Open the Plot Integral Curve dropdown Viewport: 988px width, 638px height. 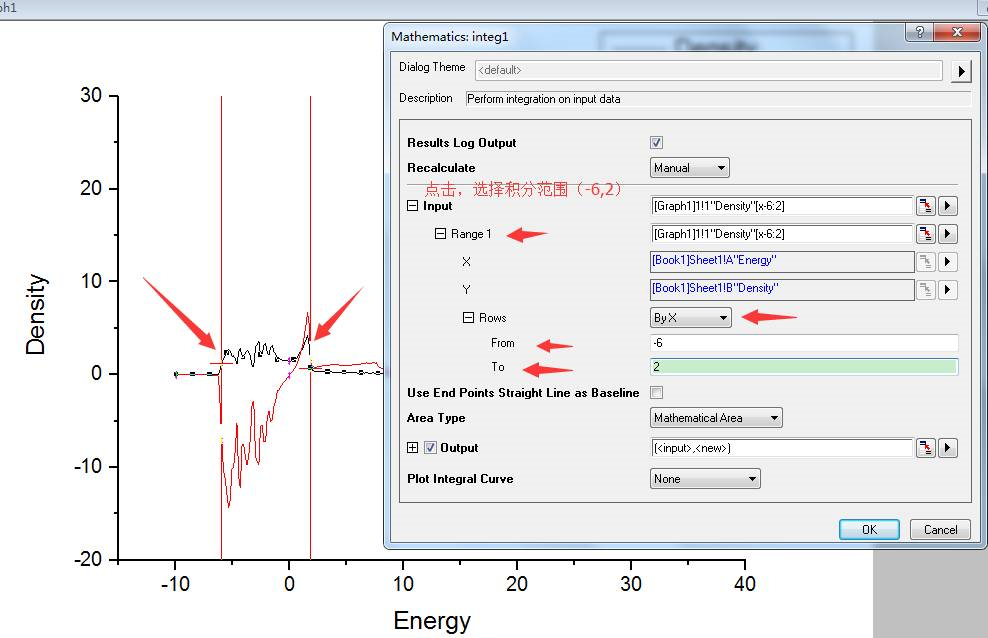pos(705,479)
